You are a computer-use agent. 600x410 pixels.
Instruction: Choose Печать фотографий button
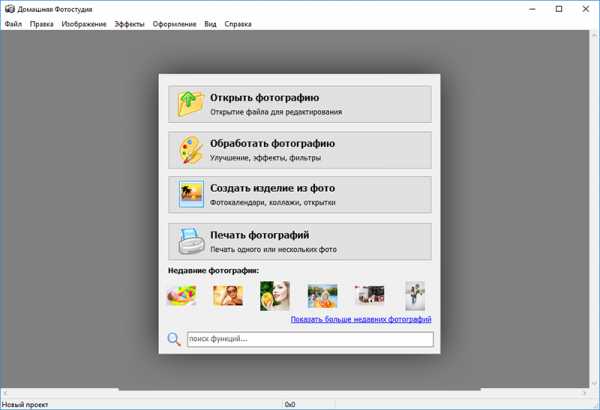point(300,242)
